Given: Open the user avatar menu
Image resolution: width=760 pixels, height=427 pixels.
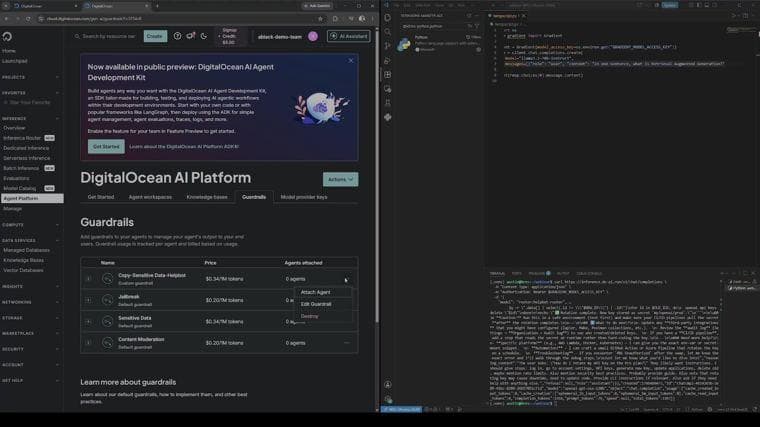Looking at the screenshot, I should coord(313,36).
